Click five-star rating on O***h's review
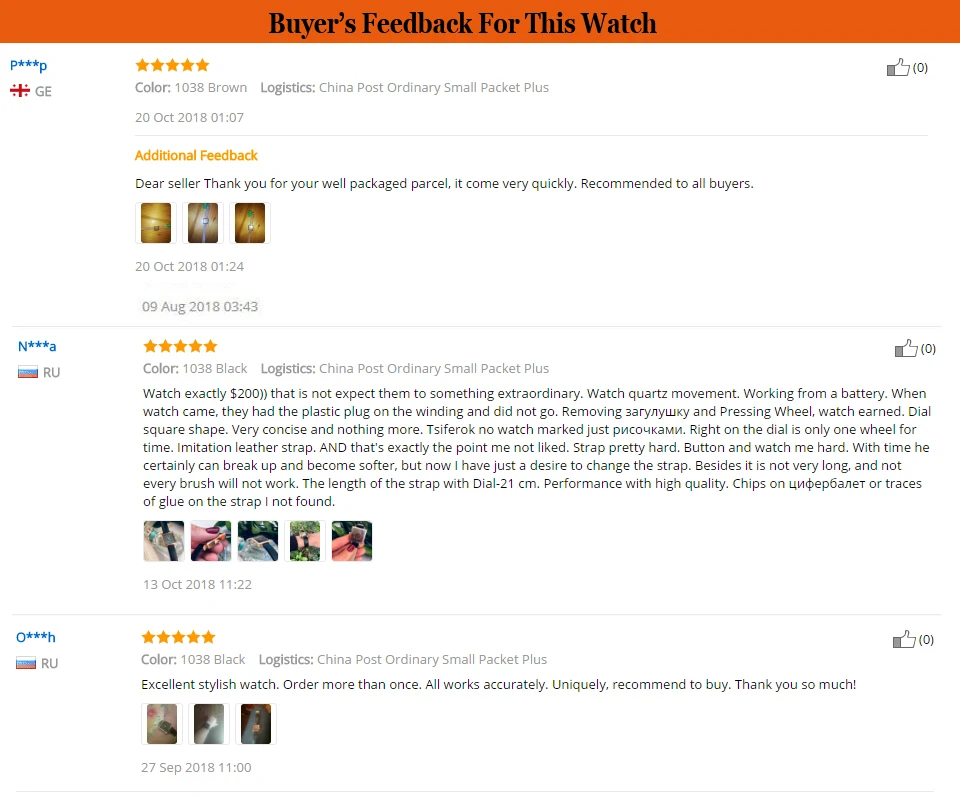960x798 pixels. [x=178, y=637]
